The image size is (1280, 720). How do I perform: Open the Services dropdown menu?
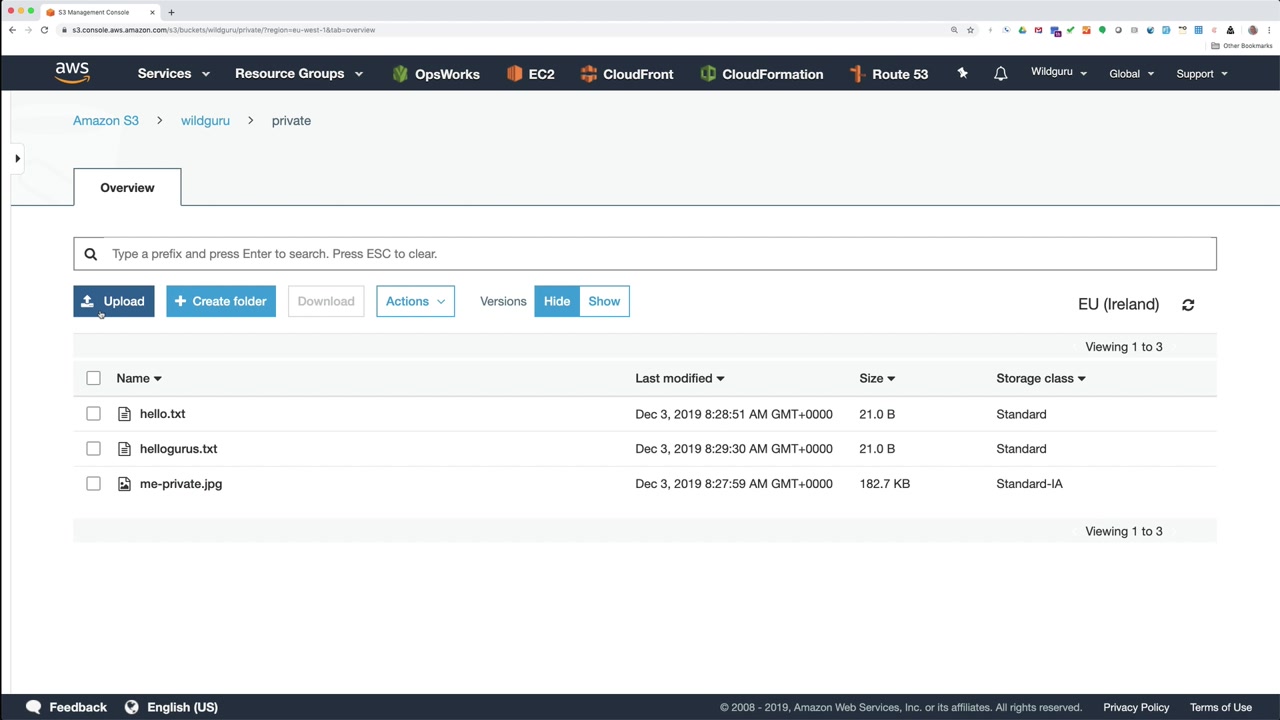pyautogui.click(x=174, y=74)
